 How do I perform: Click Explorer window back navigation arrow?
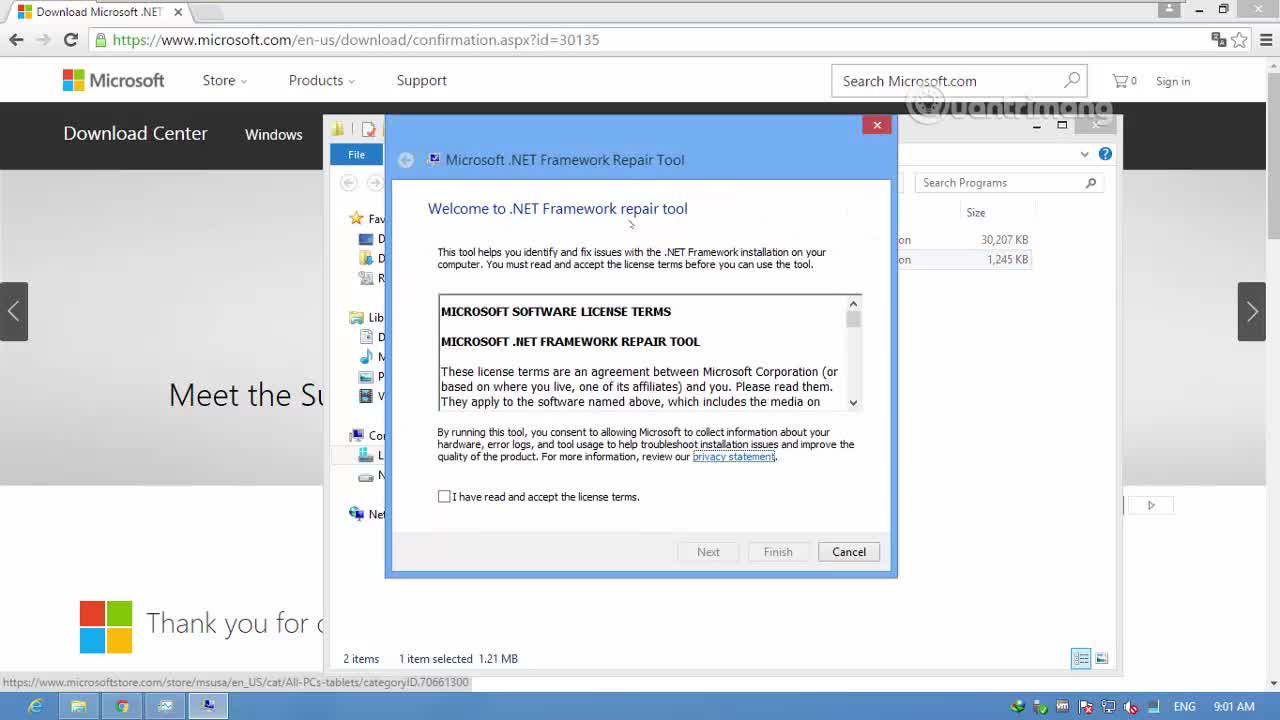[349, 183]
